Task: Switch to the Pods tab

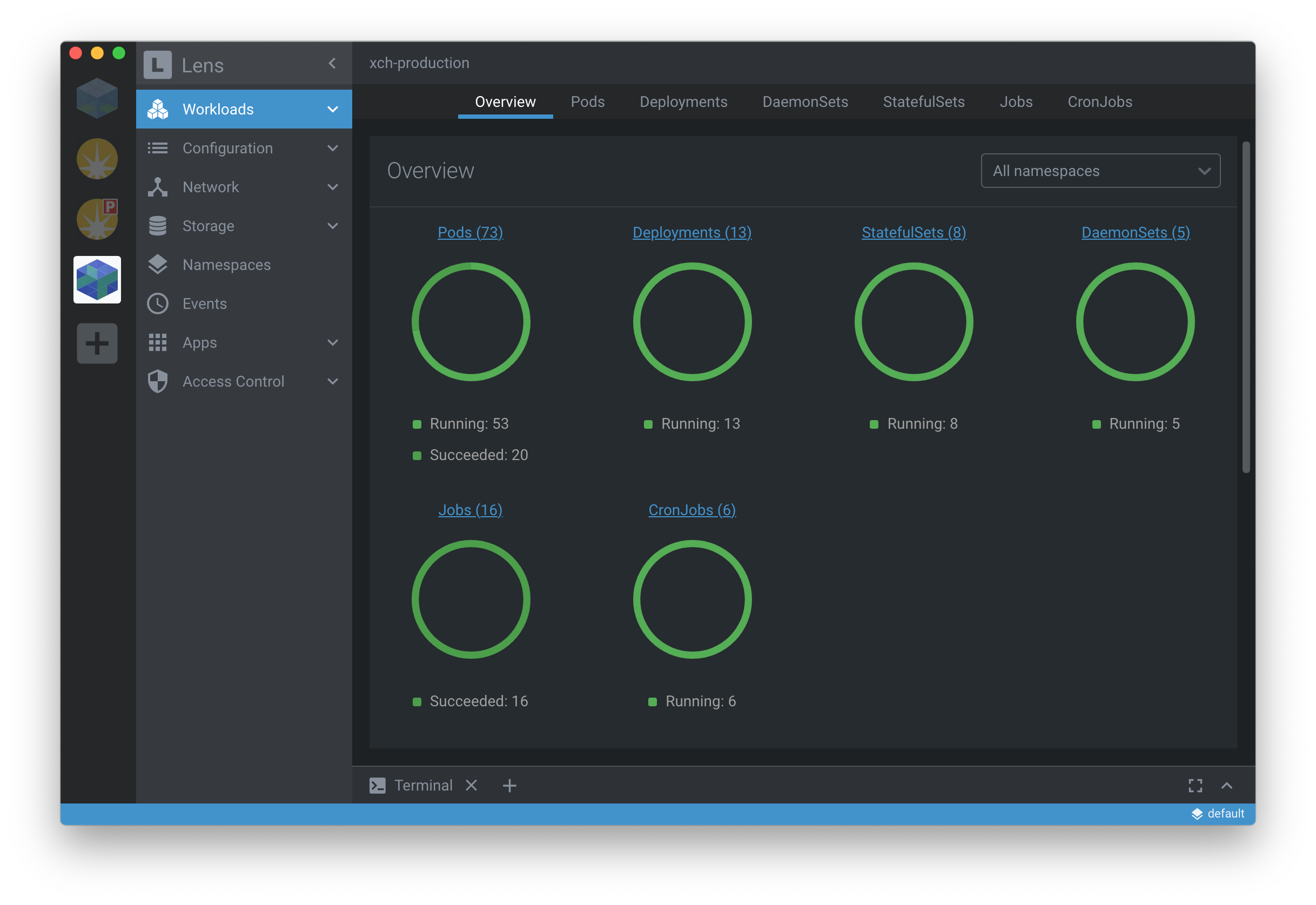Action: [587, 102]
